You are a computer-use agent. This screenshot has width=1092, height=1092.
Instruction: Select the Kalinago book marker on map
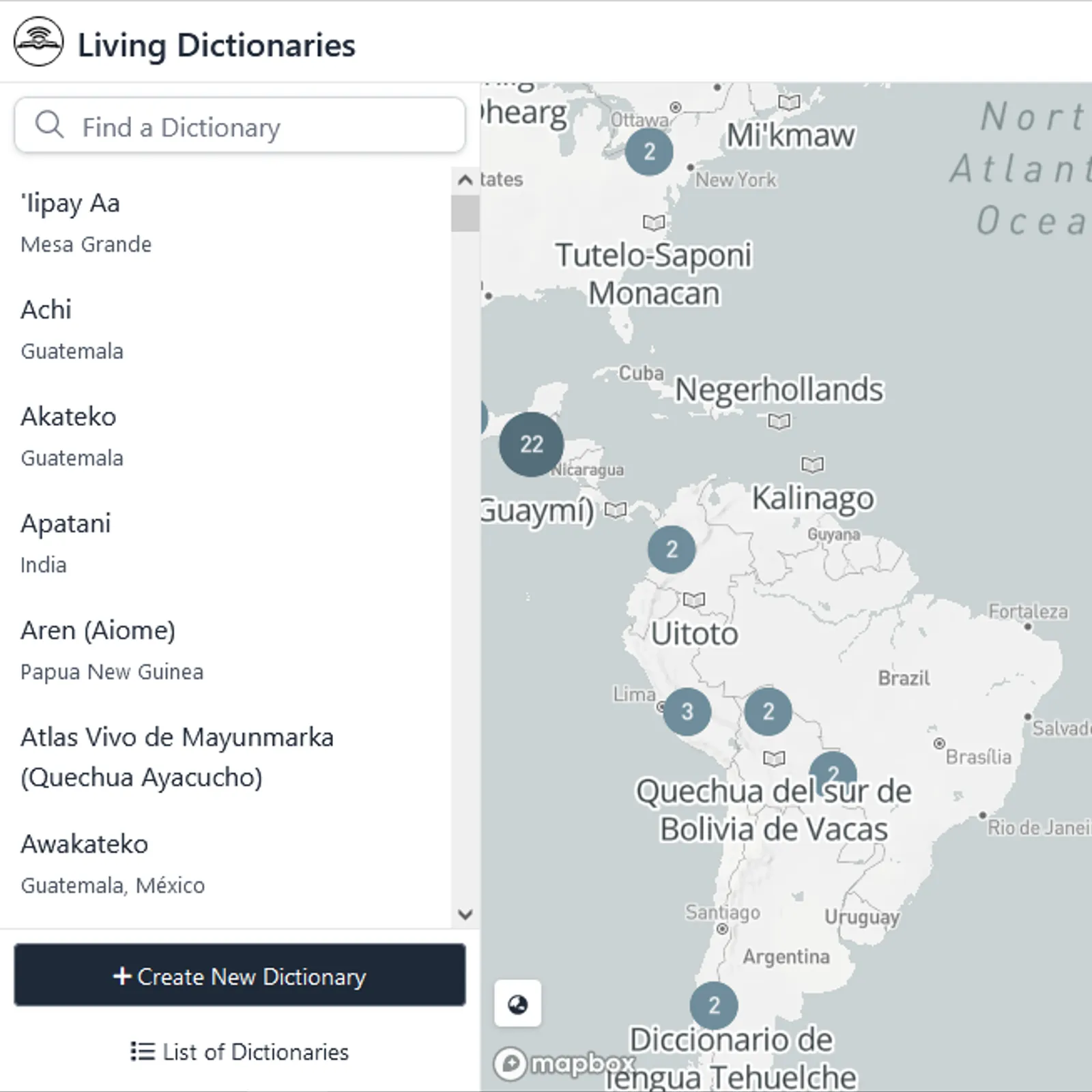[x=812, y=465]
